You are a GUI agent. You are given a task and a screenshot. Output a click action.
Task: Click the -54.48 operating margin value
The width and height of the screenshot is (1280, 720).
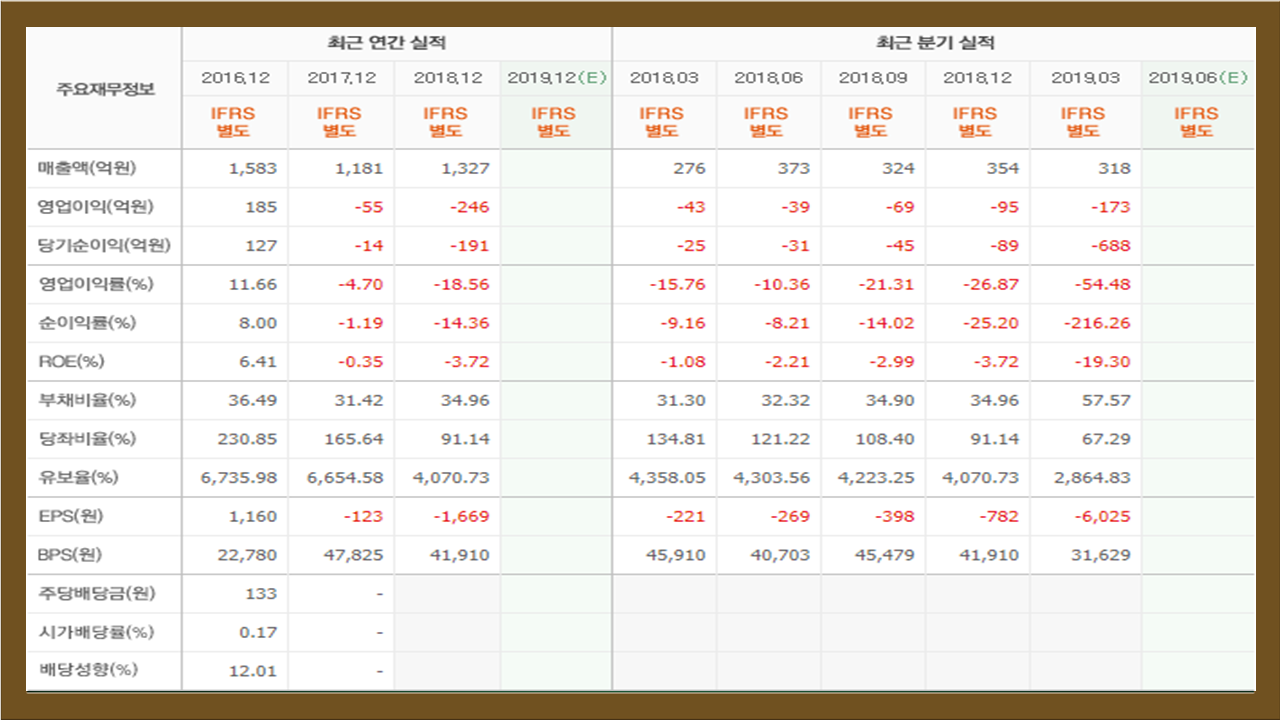[x=1103, y=284]
